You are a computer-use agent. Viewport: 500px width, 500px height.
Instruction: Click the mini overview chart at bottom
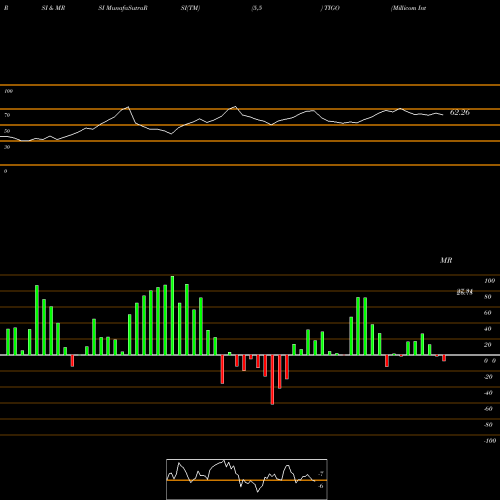click(x=247, y=479)
